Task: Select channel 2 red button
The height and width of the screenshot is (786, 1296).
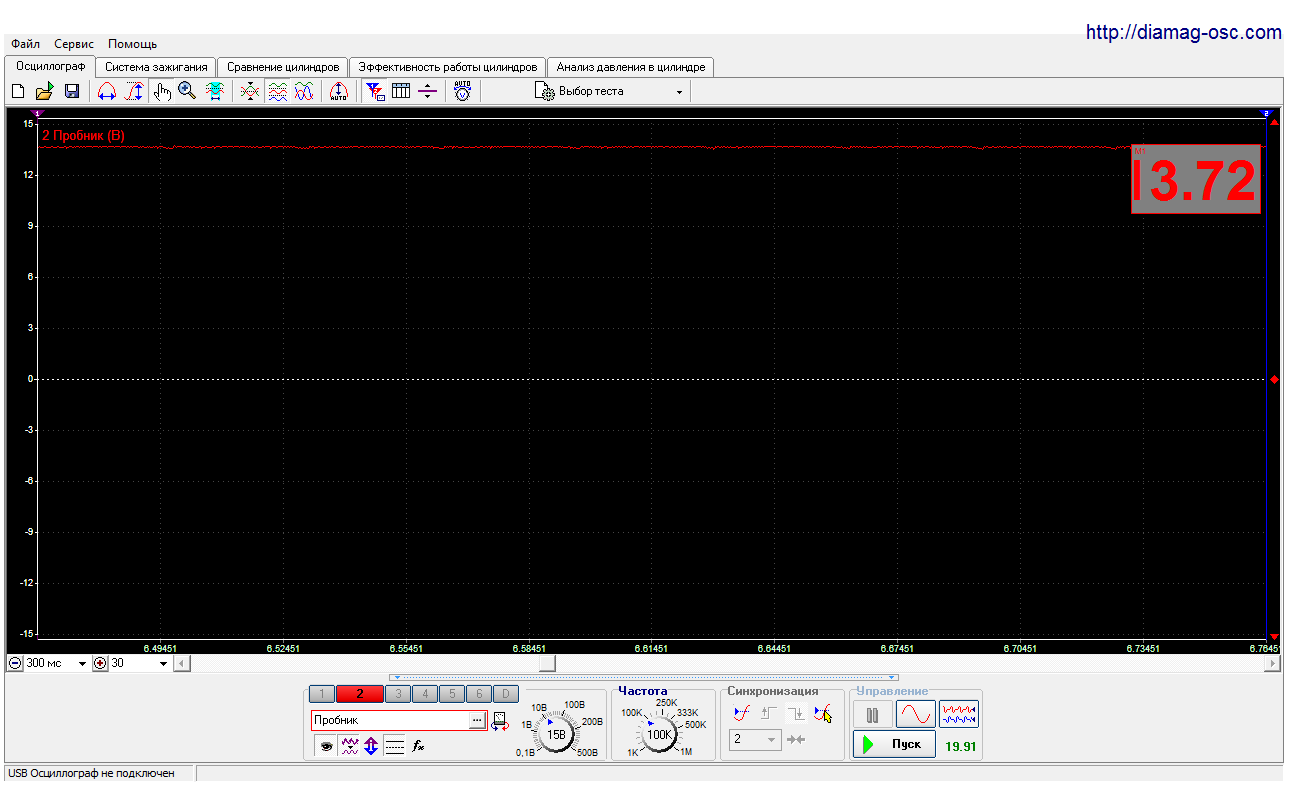Action: pos(360,693)
